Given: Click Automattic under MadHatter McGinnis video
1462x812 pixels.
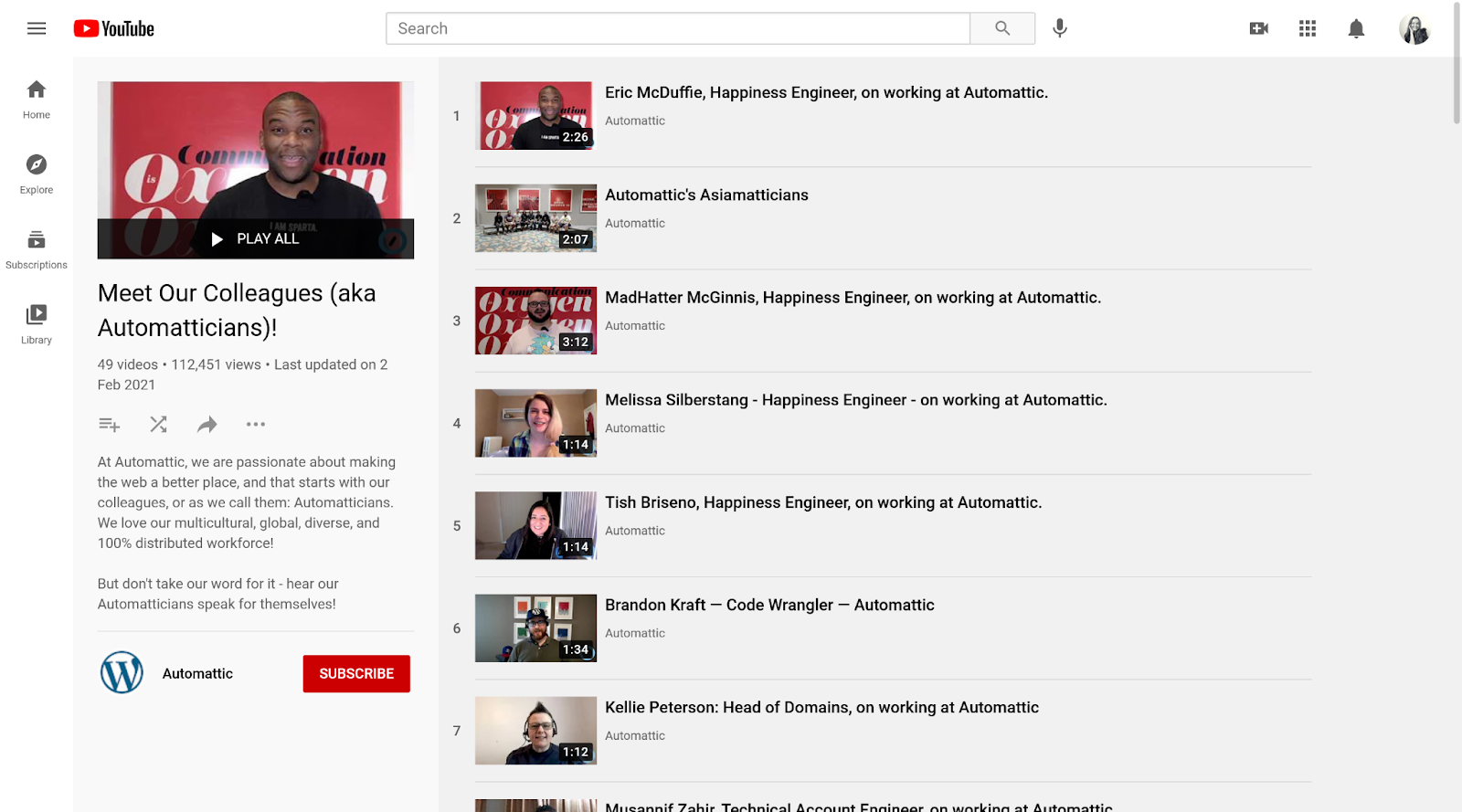Looking at the screenshot, I should (x=635, y=325).
